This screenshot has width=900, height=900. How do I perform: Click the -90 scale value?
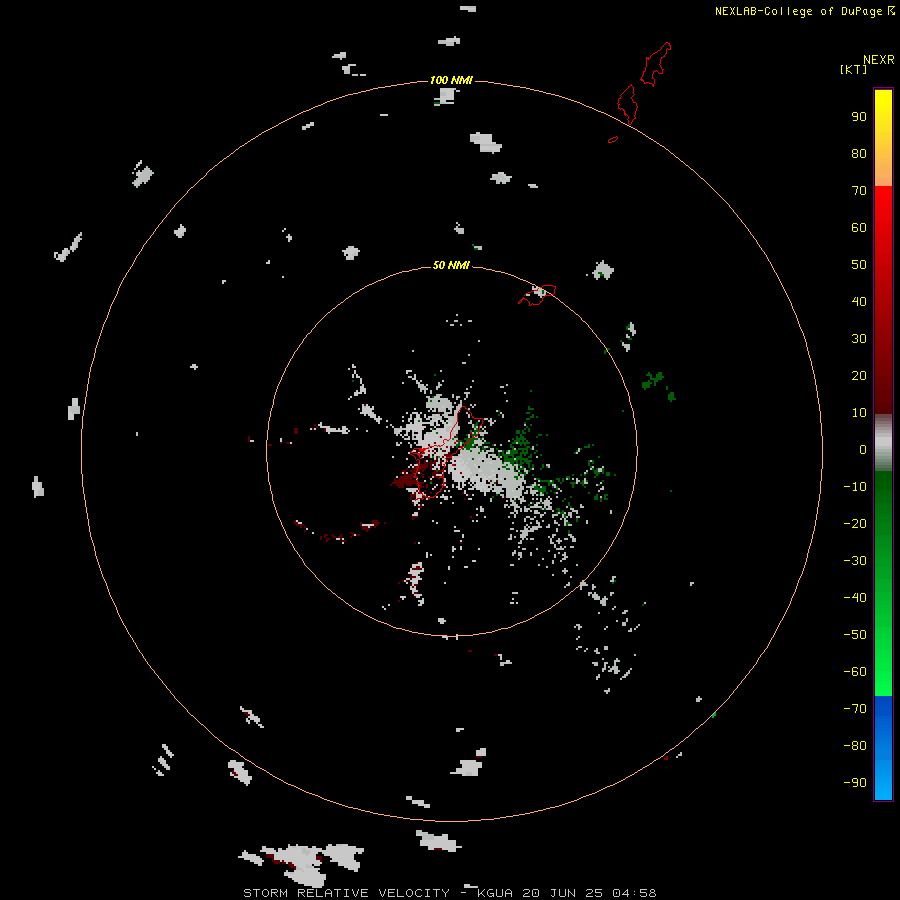coord(855,783)
